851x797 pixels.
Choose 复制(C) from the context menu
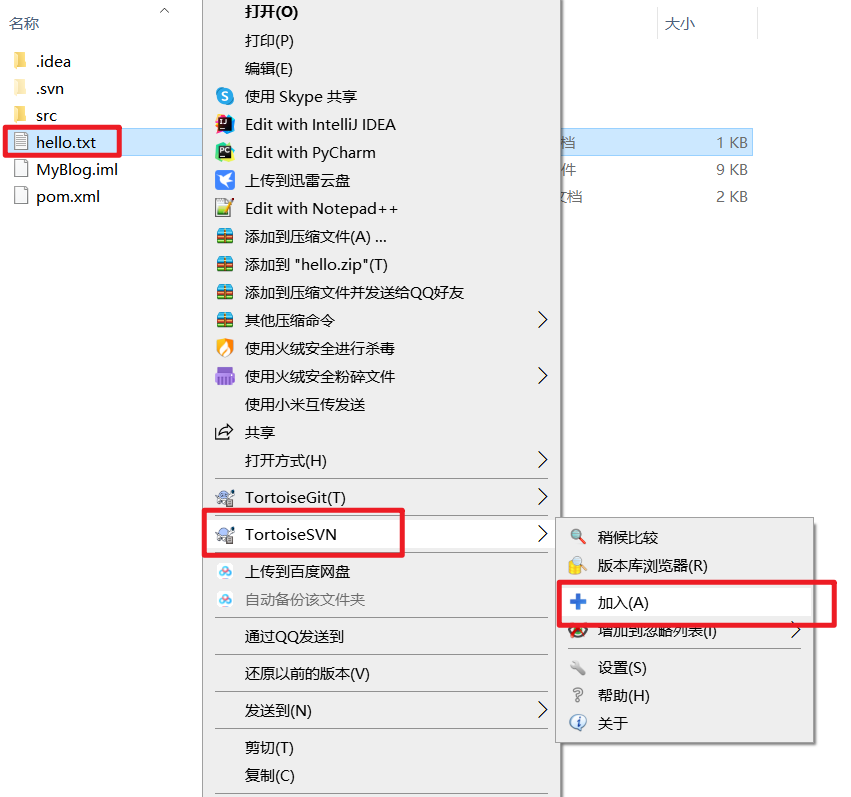[381, 776]
